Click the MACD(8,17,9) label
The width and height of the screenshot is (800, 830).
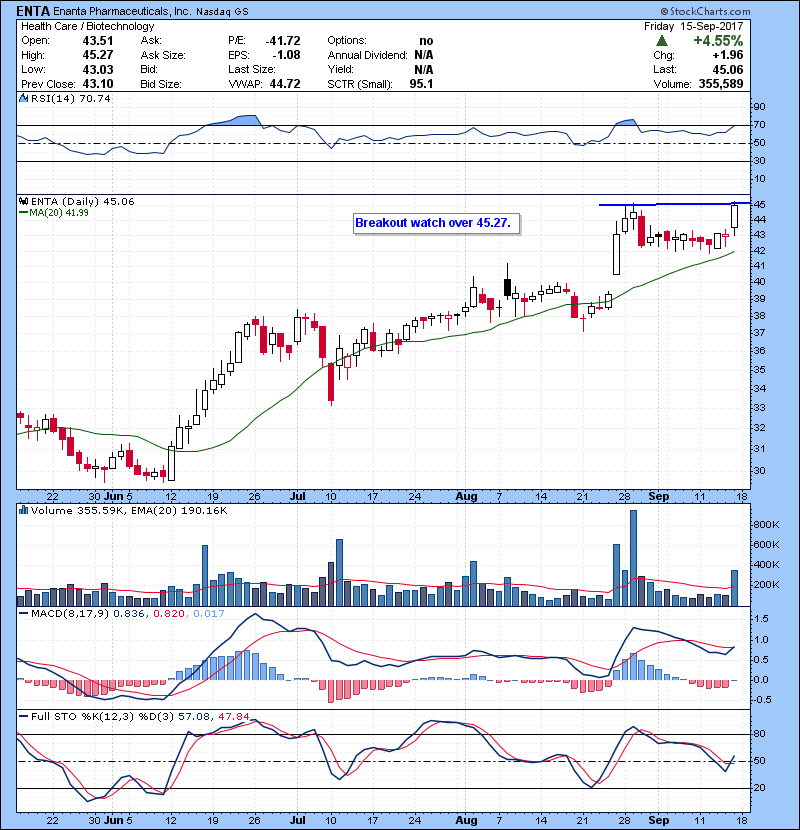71,614
